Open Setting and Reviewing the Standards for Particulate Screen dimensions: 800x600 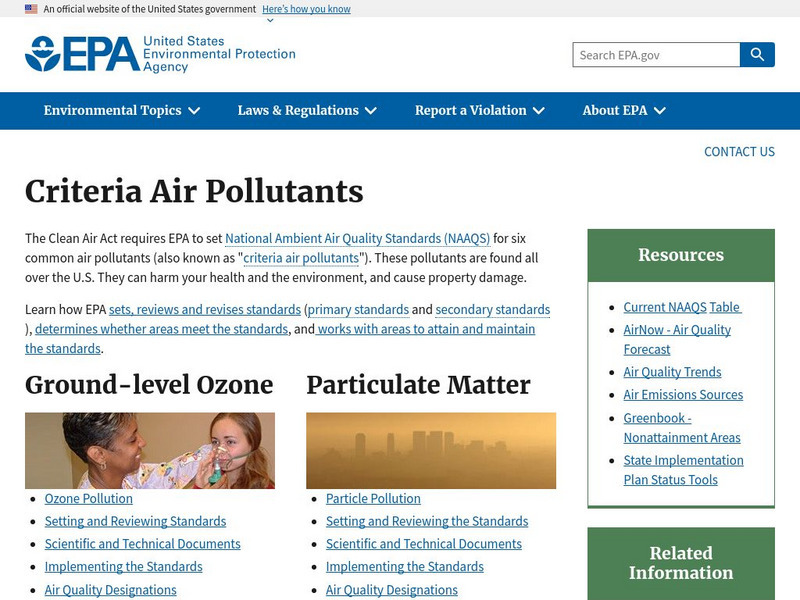coord(427,521)
